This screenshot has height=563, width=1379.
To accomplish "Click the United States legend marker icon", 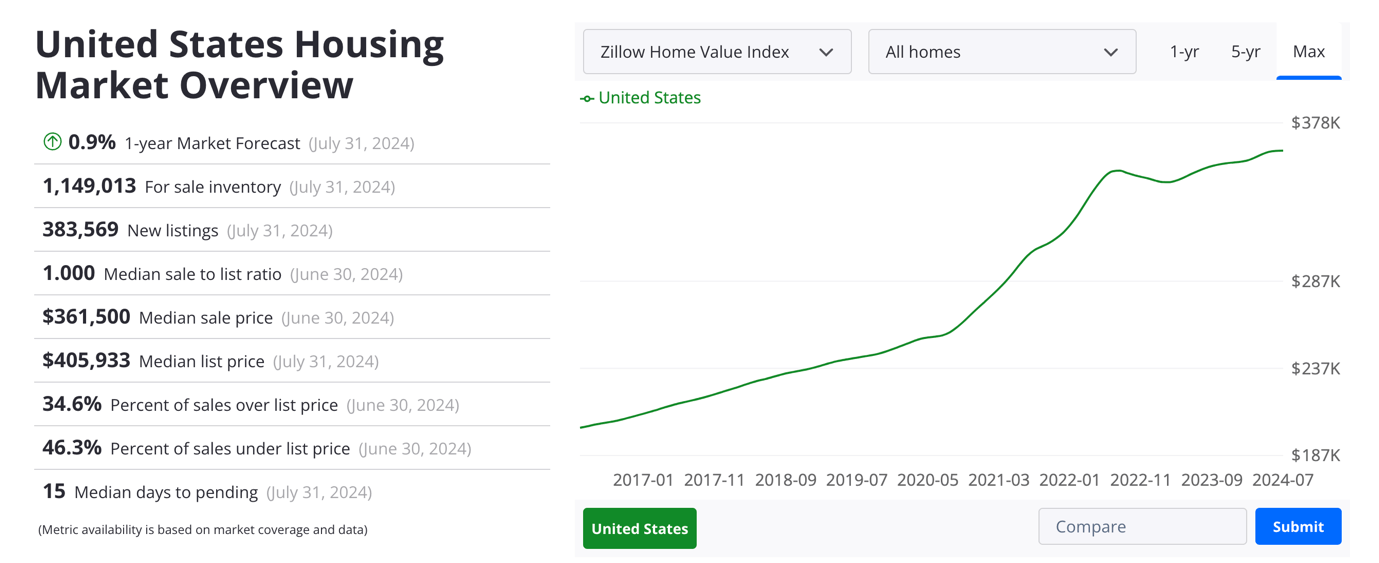I will [x=587, y=98].
